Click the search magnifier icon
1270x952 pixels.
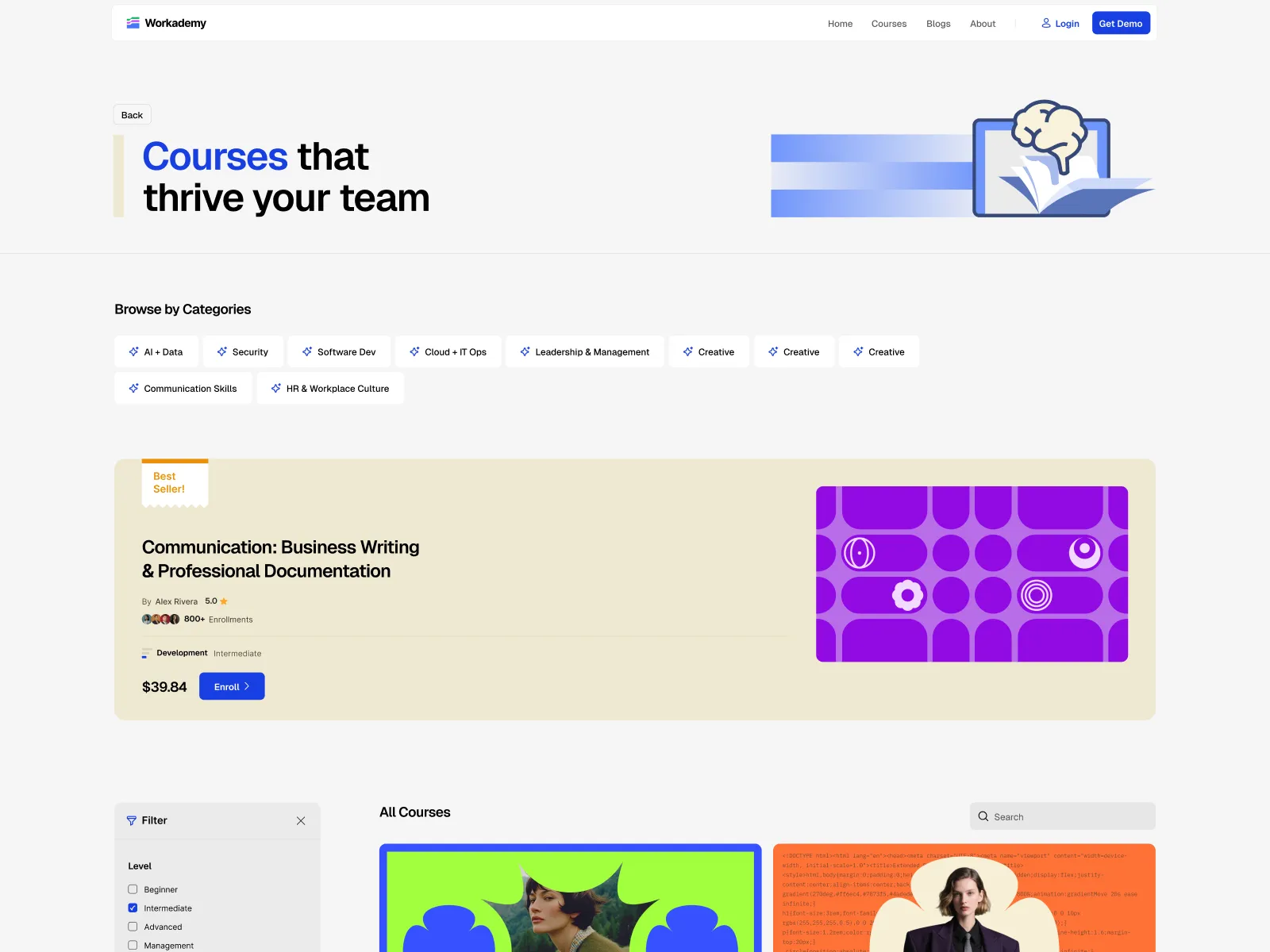(x=983, y=816)
